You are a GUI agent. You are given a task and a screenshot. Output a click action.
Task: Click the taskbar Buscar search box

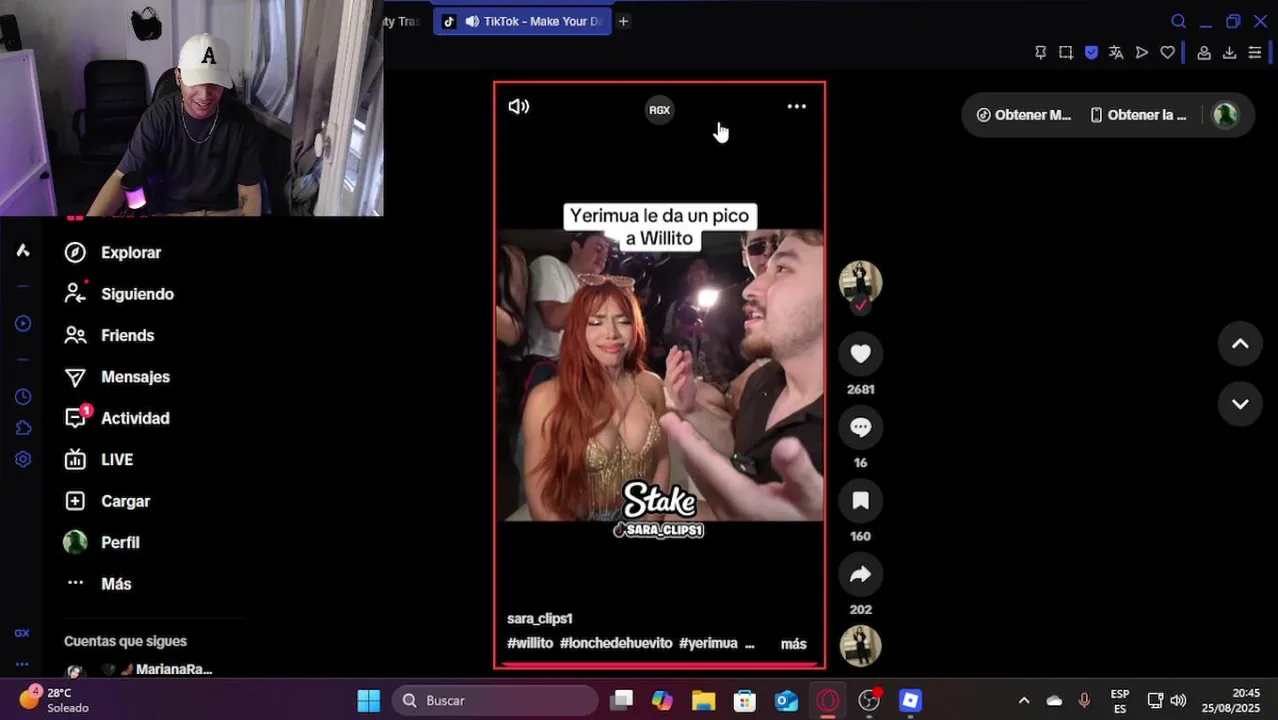[x=495, y=700]
